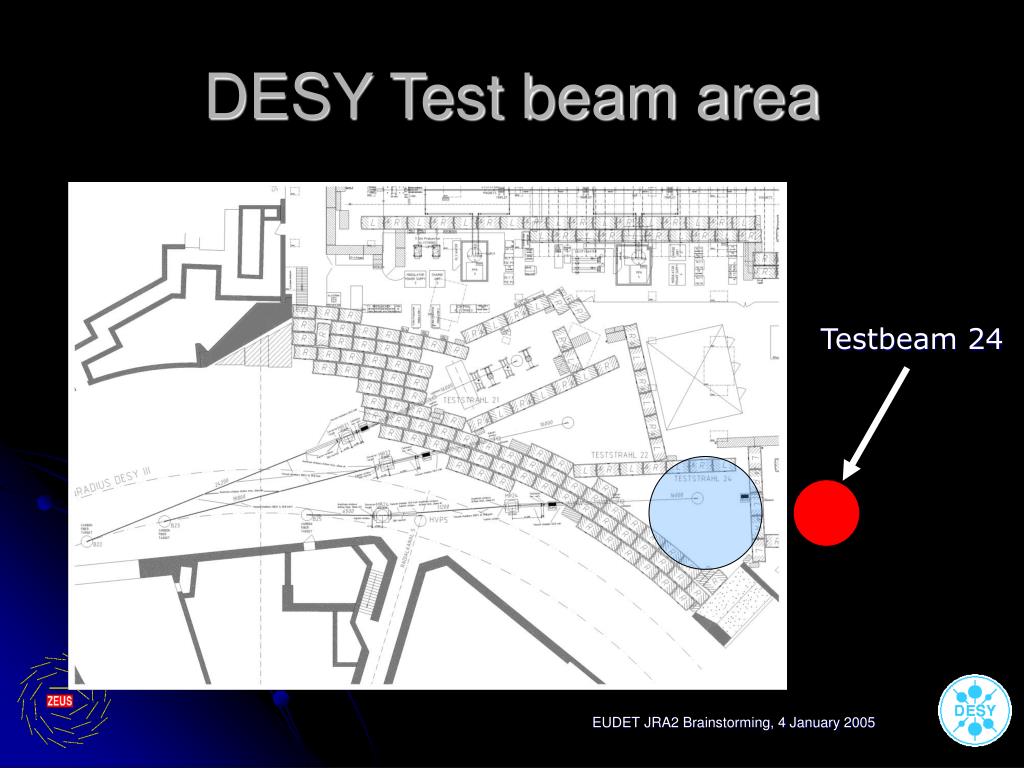
Task: Click the light blue circle on the floor plan
Action: click(705, 513)
